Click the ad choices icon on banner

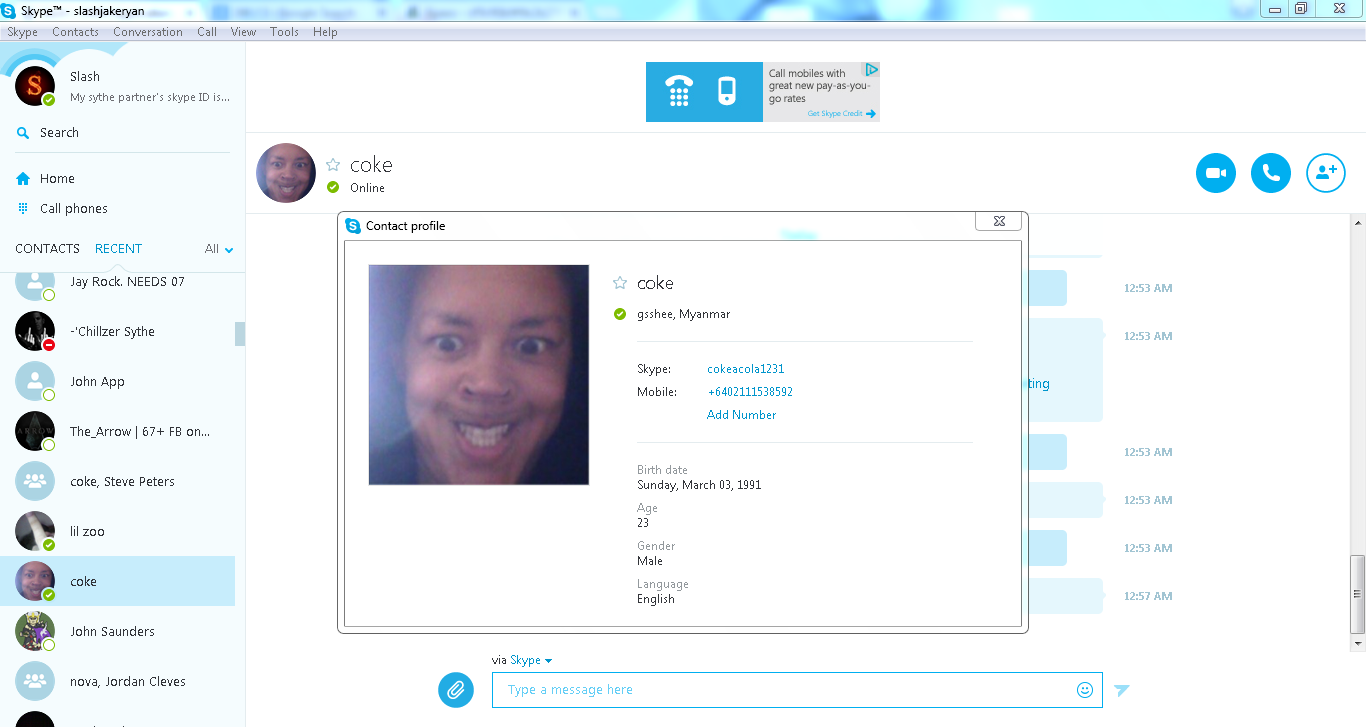(872, 70)
